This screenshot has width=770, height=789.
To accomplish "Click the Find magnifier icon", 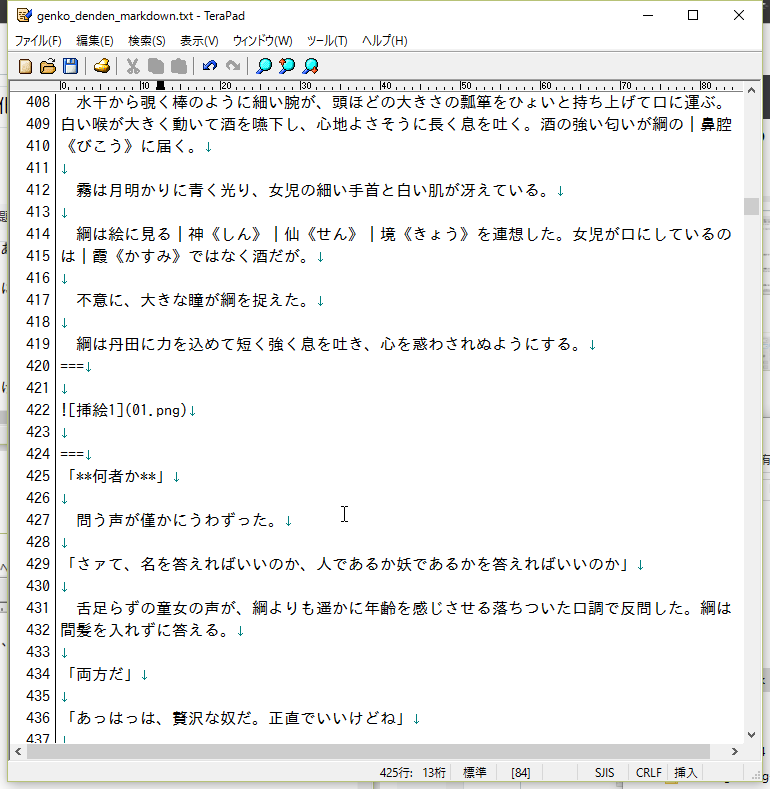I will tap(264, 66).
